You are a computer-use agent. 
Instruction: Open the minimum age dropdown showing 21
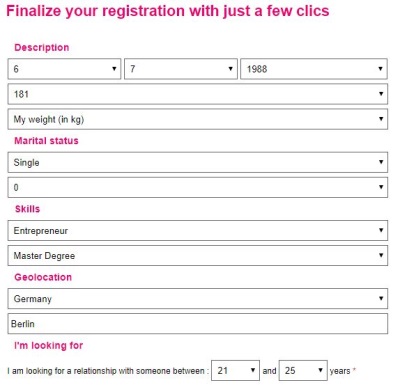click(x=235, y=370)
